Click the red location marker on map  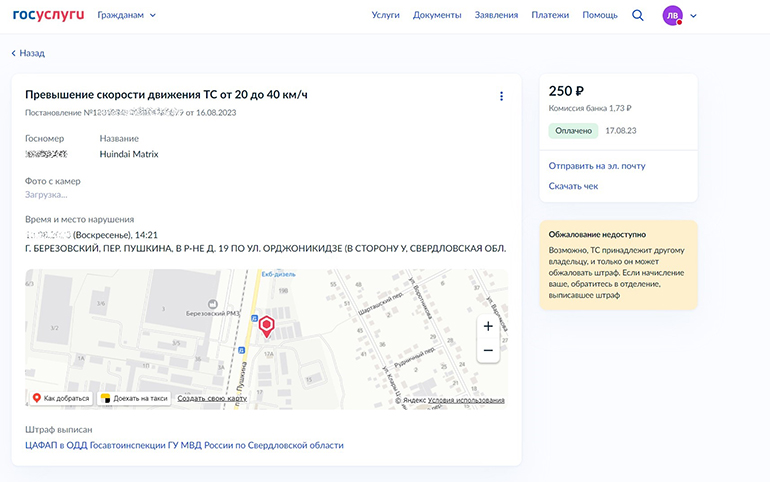tap(266, 326)
